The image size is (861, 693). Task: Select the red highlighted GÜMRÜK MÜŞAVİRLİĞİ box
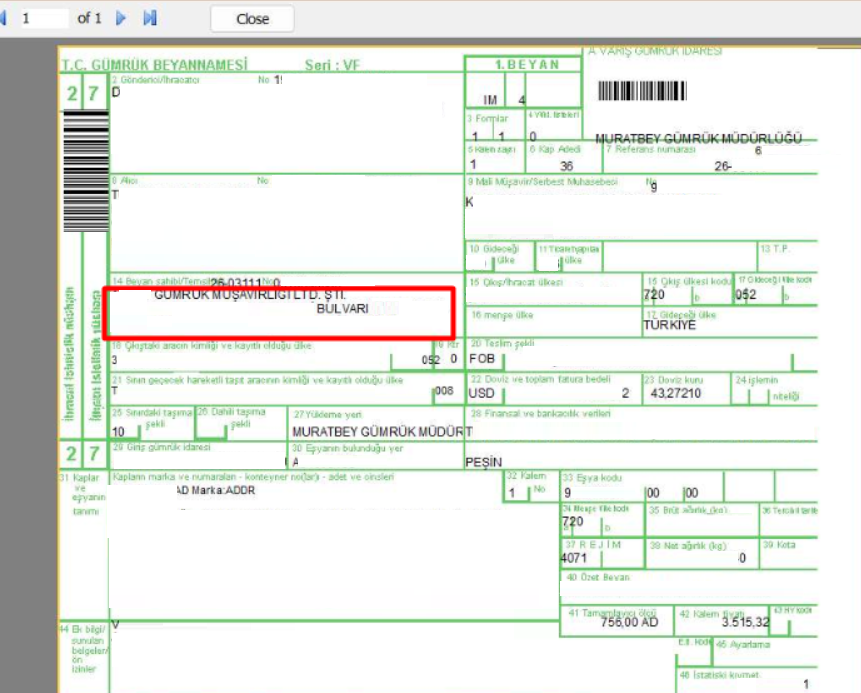280,314
